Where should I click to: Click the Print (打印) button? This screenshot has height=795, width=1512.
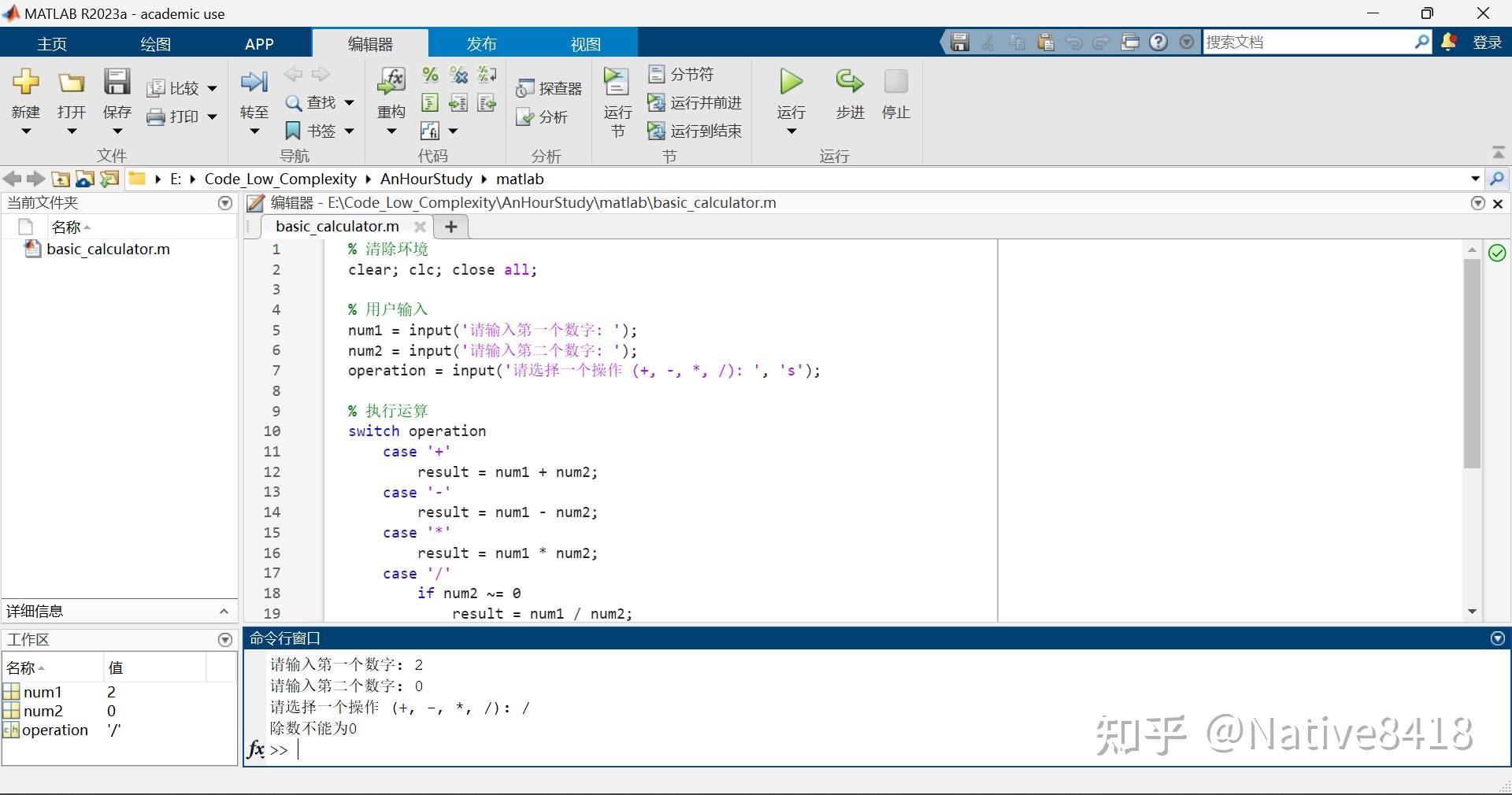click(173, 116)
